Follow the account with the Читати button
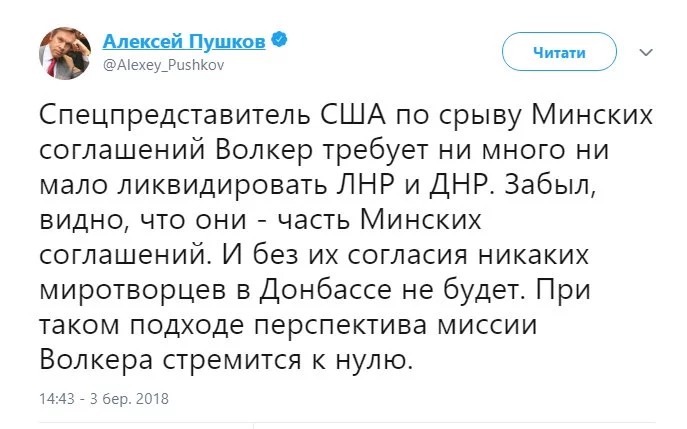Screen dimensions: 687x429 pos(559,52)
